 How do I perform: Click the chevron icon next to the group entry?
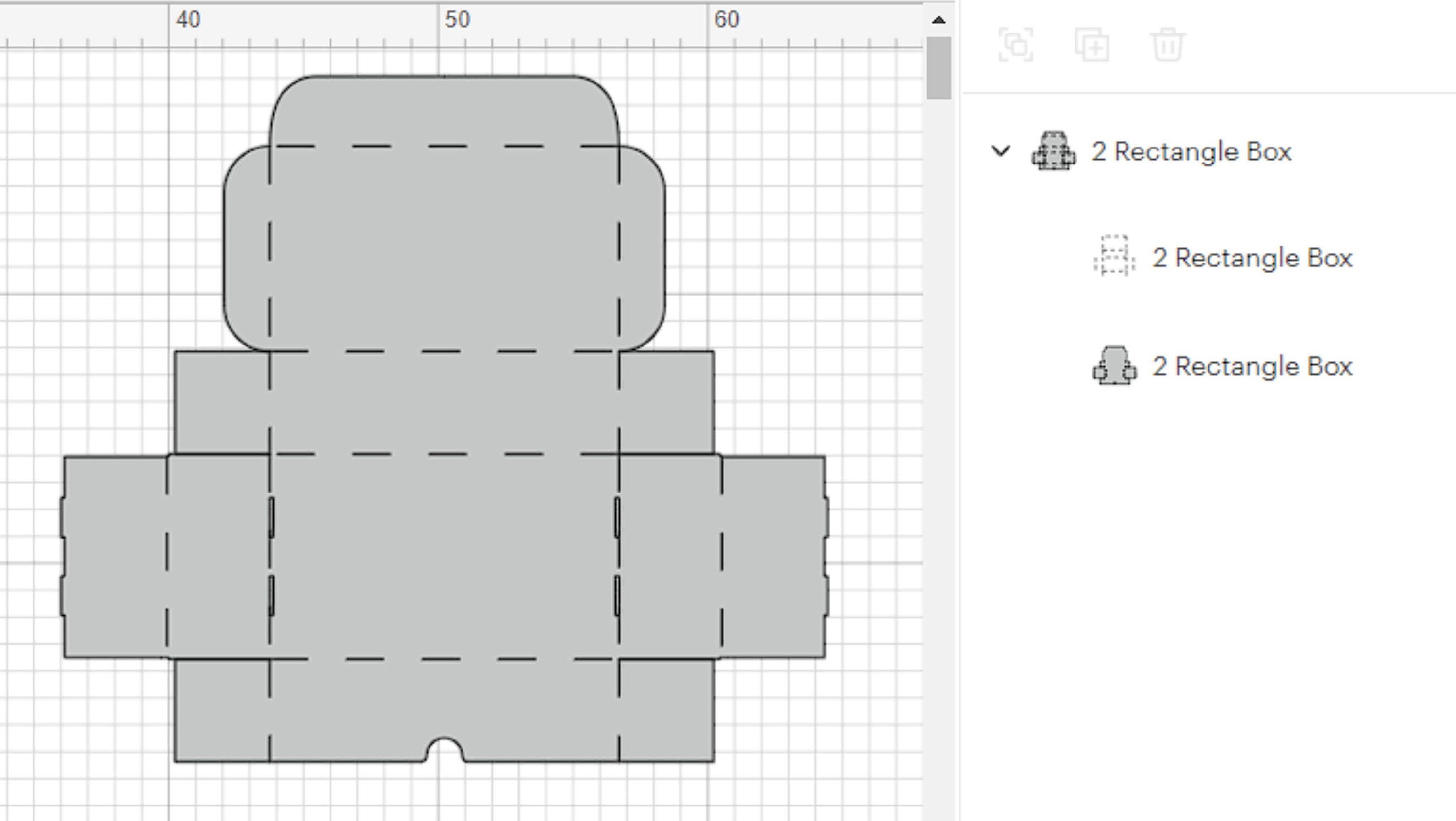pyautogui.click(x=1002, y=151)
